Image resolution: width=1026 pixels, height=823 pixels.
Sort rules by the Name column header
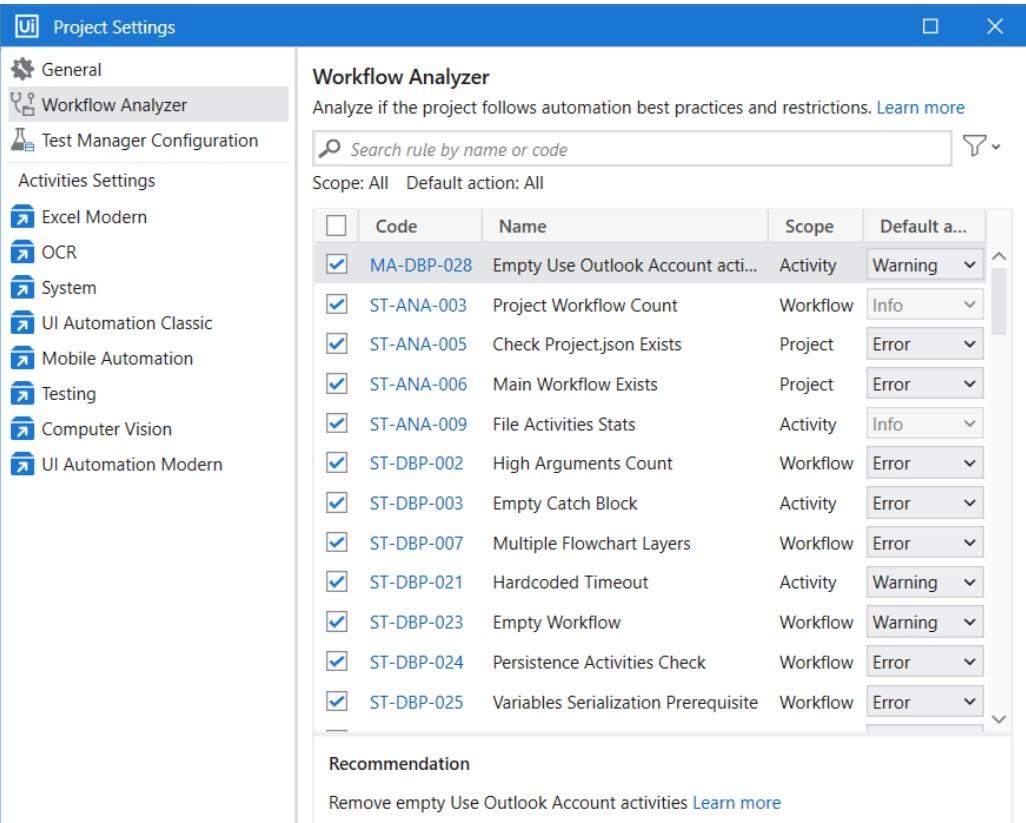click(625, 226)
